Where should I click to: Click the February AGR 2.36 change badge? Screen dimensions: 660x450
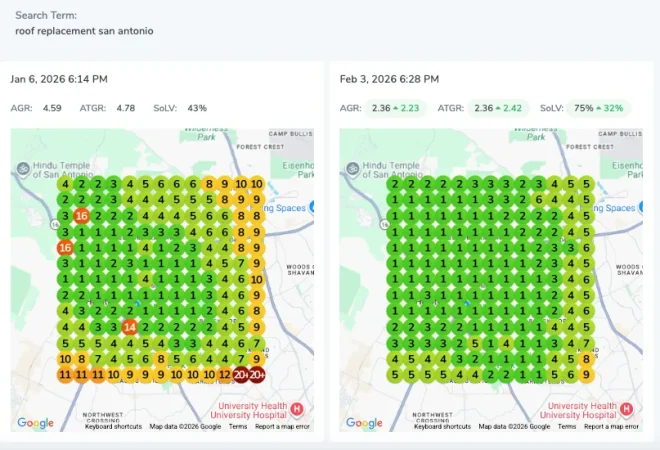395,108
